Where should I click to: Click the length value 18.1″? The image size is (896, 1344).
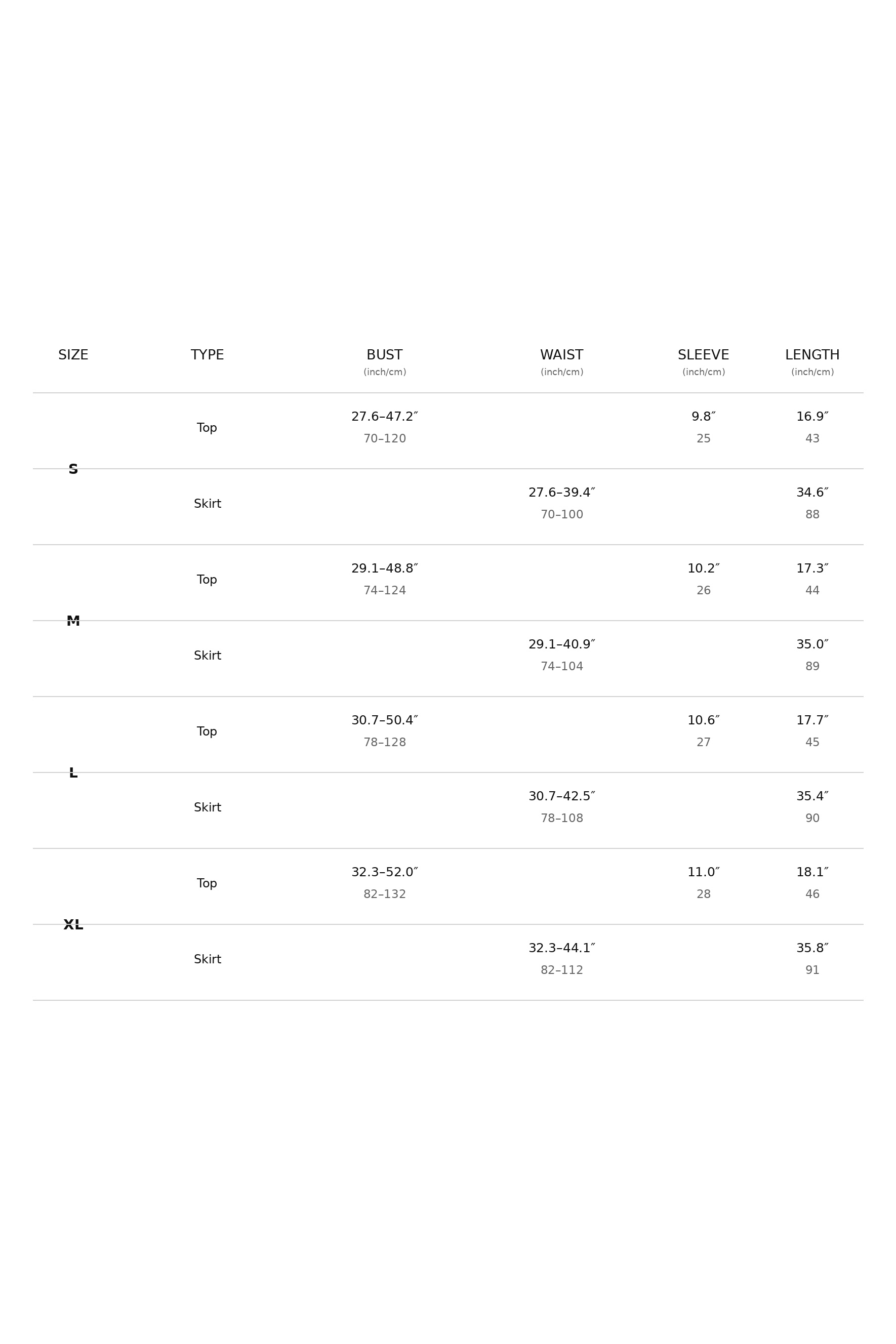[x=812, y=873]
